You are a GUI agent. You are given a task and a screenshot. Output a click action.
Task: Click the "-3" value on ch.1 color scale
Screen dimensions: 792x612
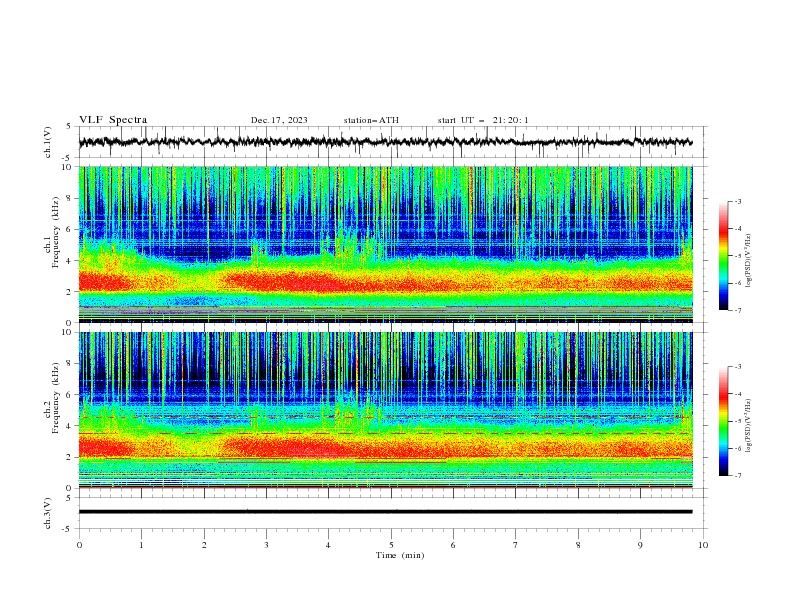click(x=738, y=201)
